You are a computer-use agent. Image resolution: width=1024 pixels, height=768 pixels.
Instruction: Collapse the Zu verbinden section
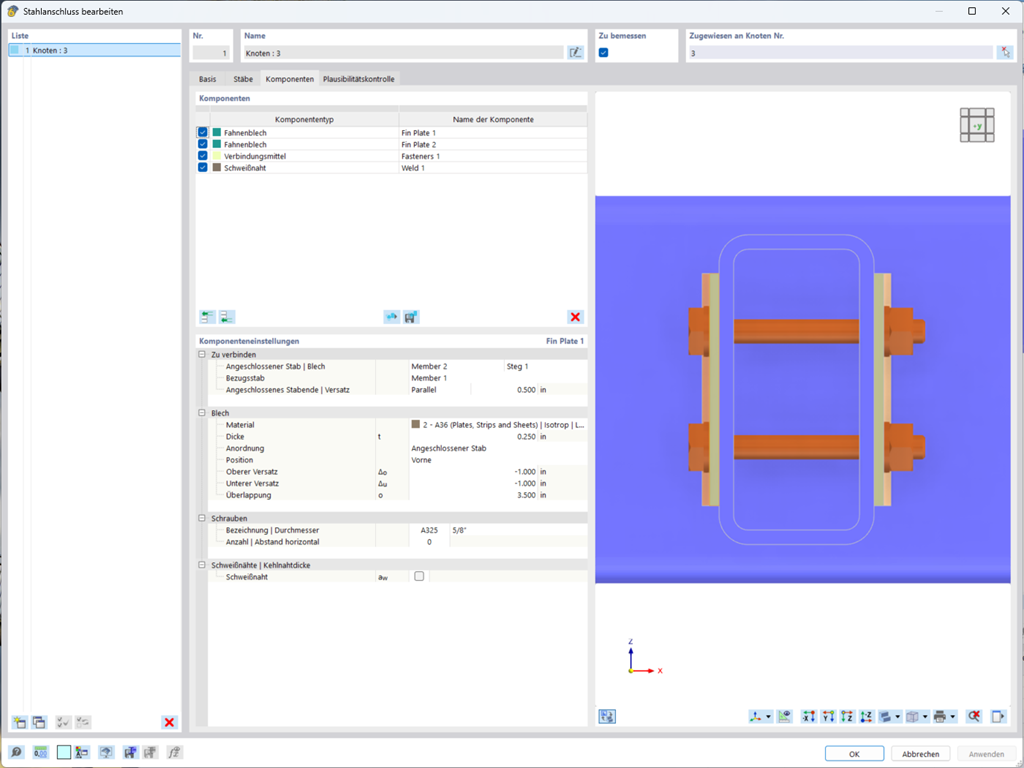point(202,355)
